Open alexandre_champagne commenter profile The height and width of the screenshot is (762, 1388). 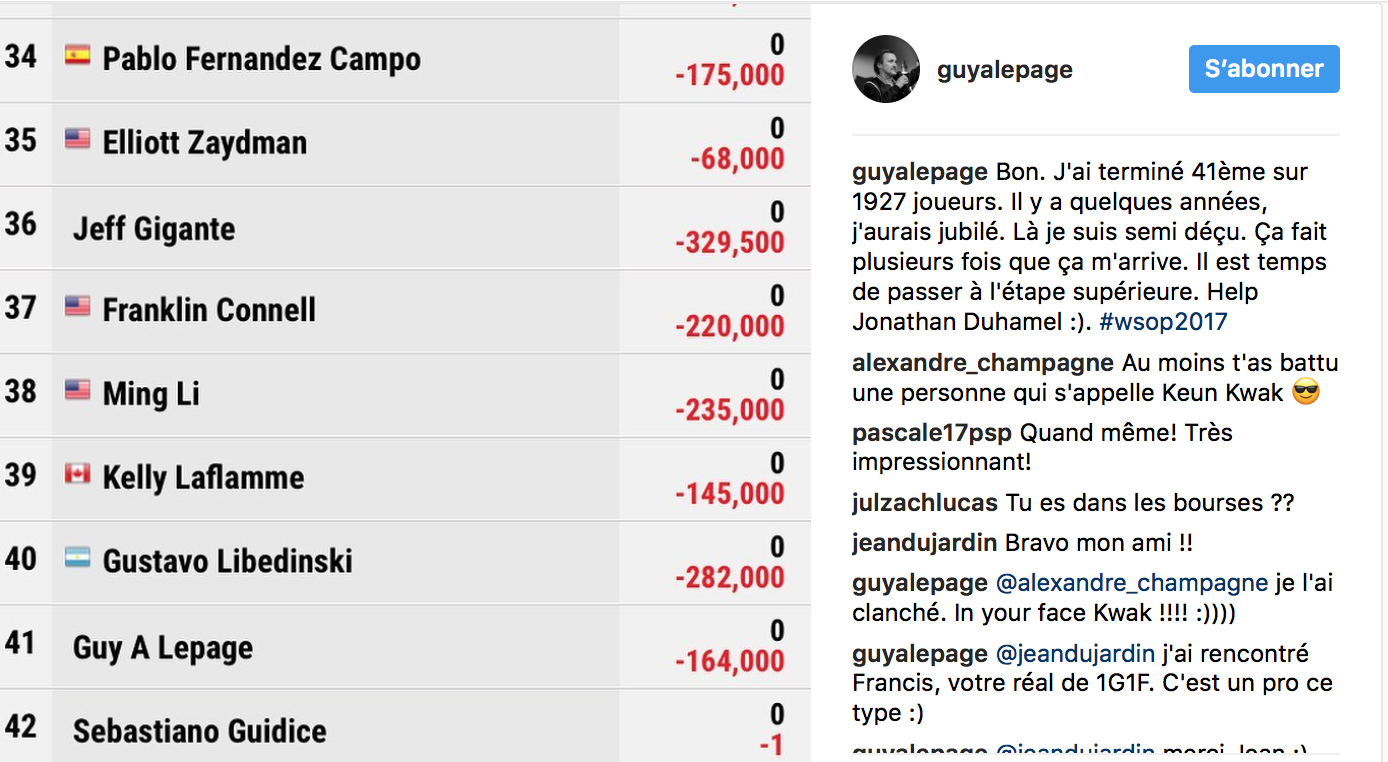[983, 362]
